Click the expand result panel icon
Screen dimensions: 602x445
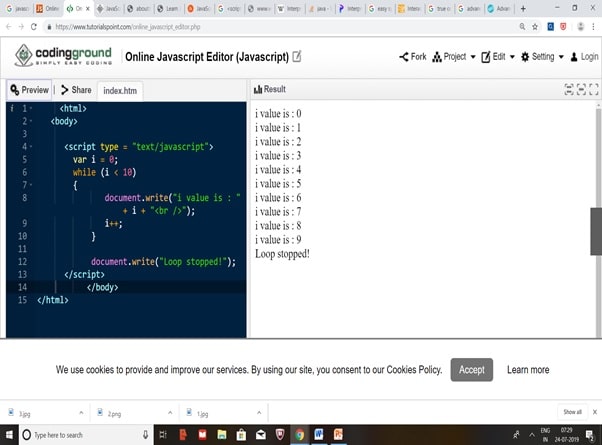[581, 89]
